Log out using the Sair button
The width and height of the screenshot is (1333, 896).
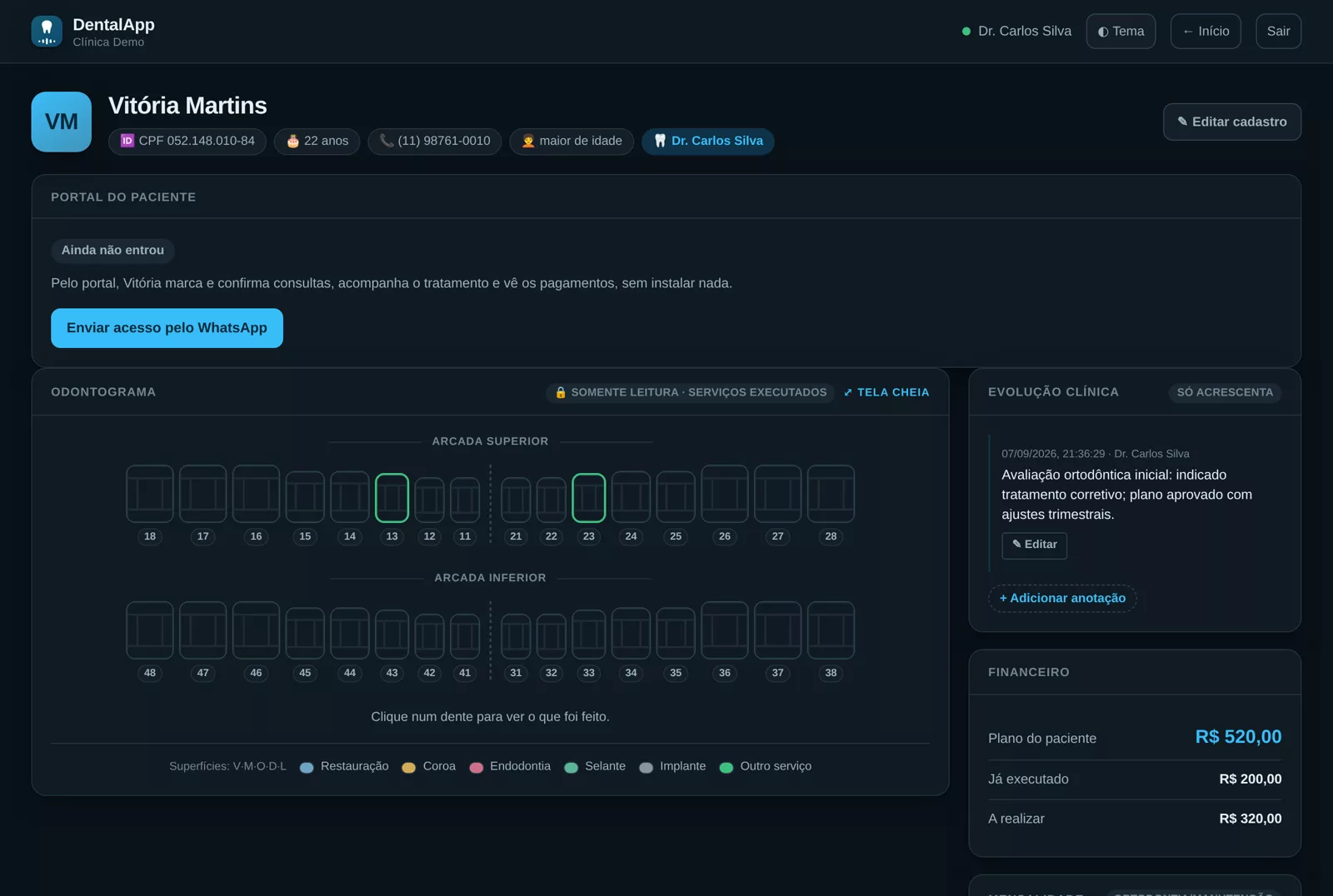(x=1278, y=31)
